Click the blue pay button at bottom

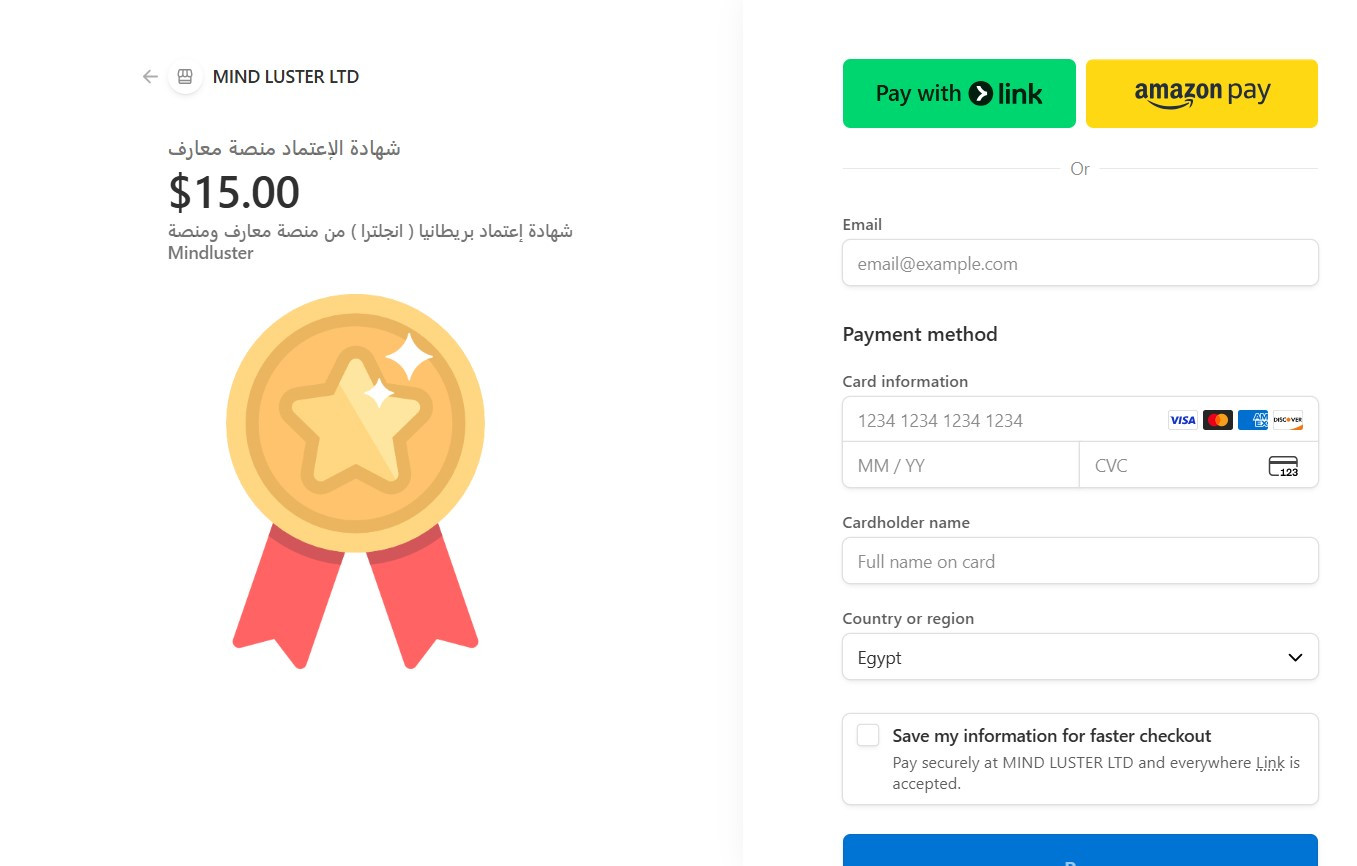1080,851
